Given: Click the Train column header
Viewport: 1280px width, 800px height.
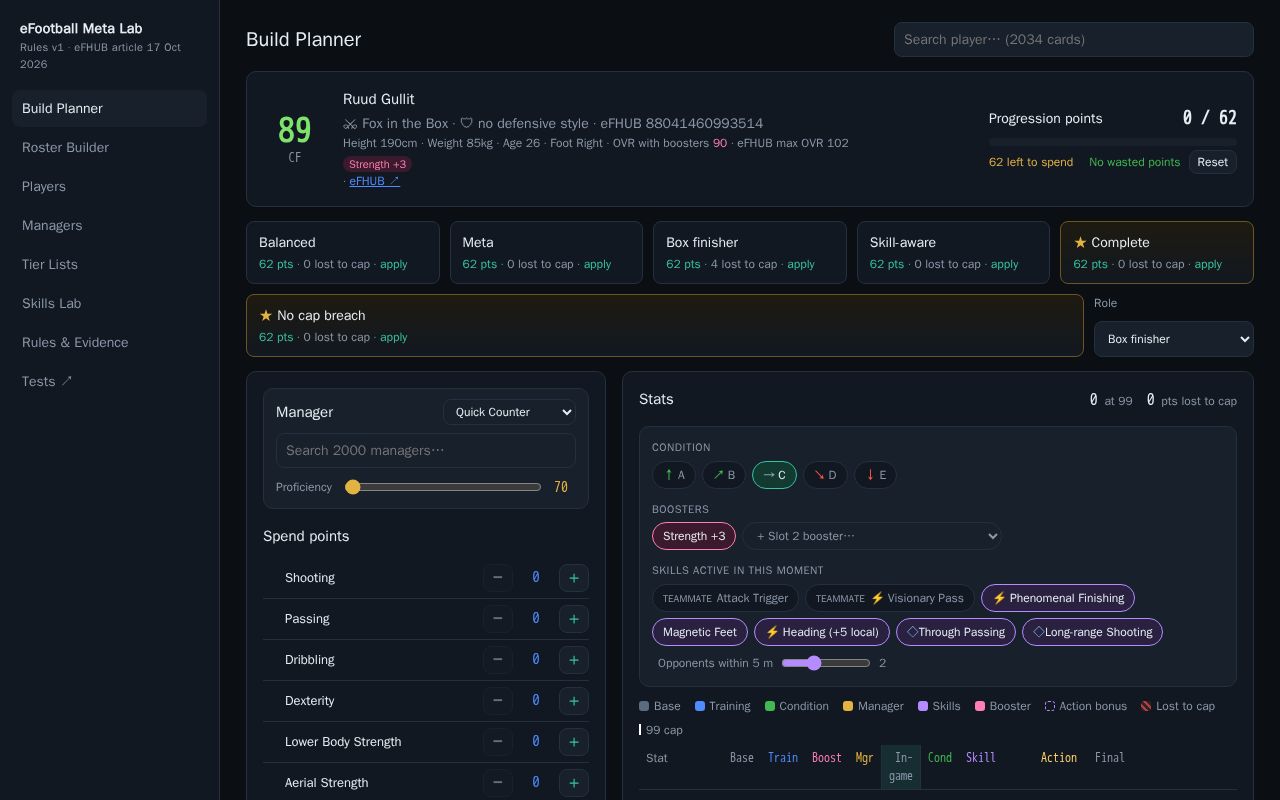Looking at the screenshot, I should (783, 758).
